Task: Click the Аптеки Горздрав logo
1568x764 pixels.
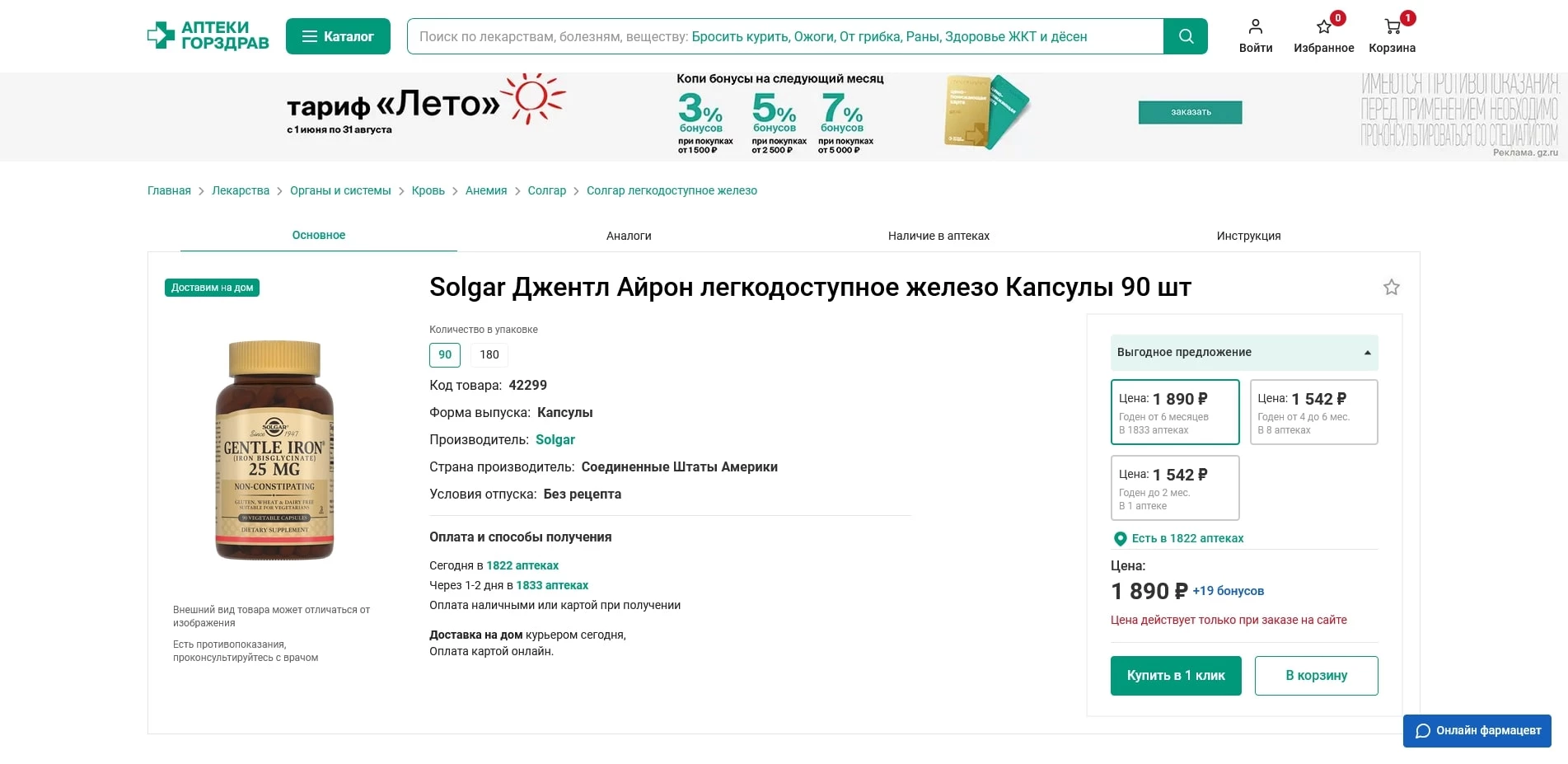Action: point(208,36)
